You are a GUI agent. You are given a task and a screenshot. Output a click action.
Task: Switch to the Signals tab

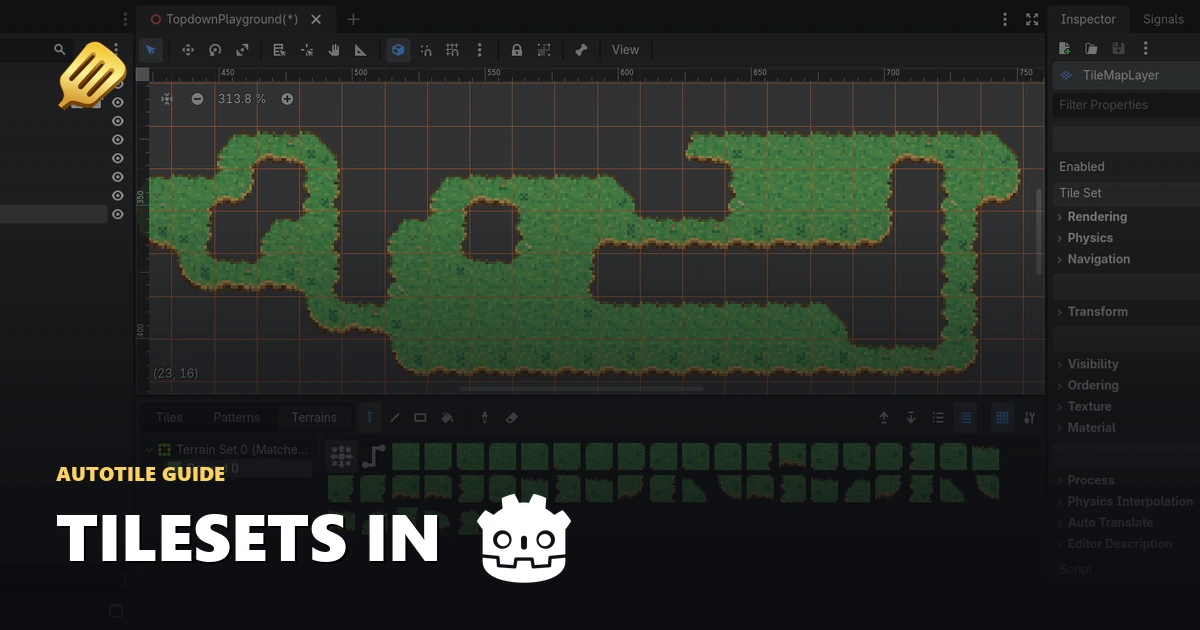[1163, 19]
